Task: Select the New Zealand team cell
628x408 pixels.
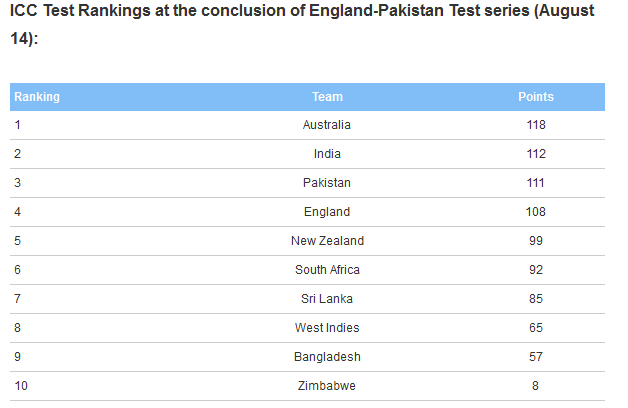Action: (327, 241)
